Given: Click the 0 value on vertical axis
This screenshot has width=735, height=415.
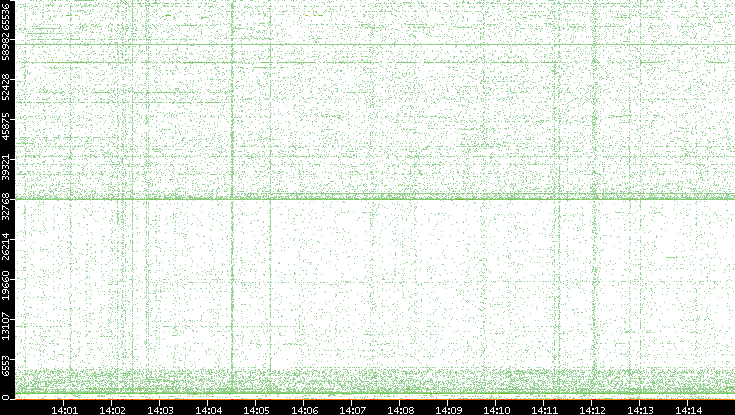Looking at the screenshot, I should 5,398.
